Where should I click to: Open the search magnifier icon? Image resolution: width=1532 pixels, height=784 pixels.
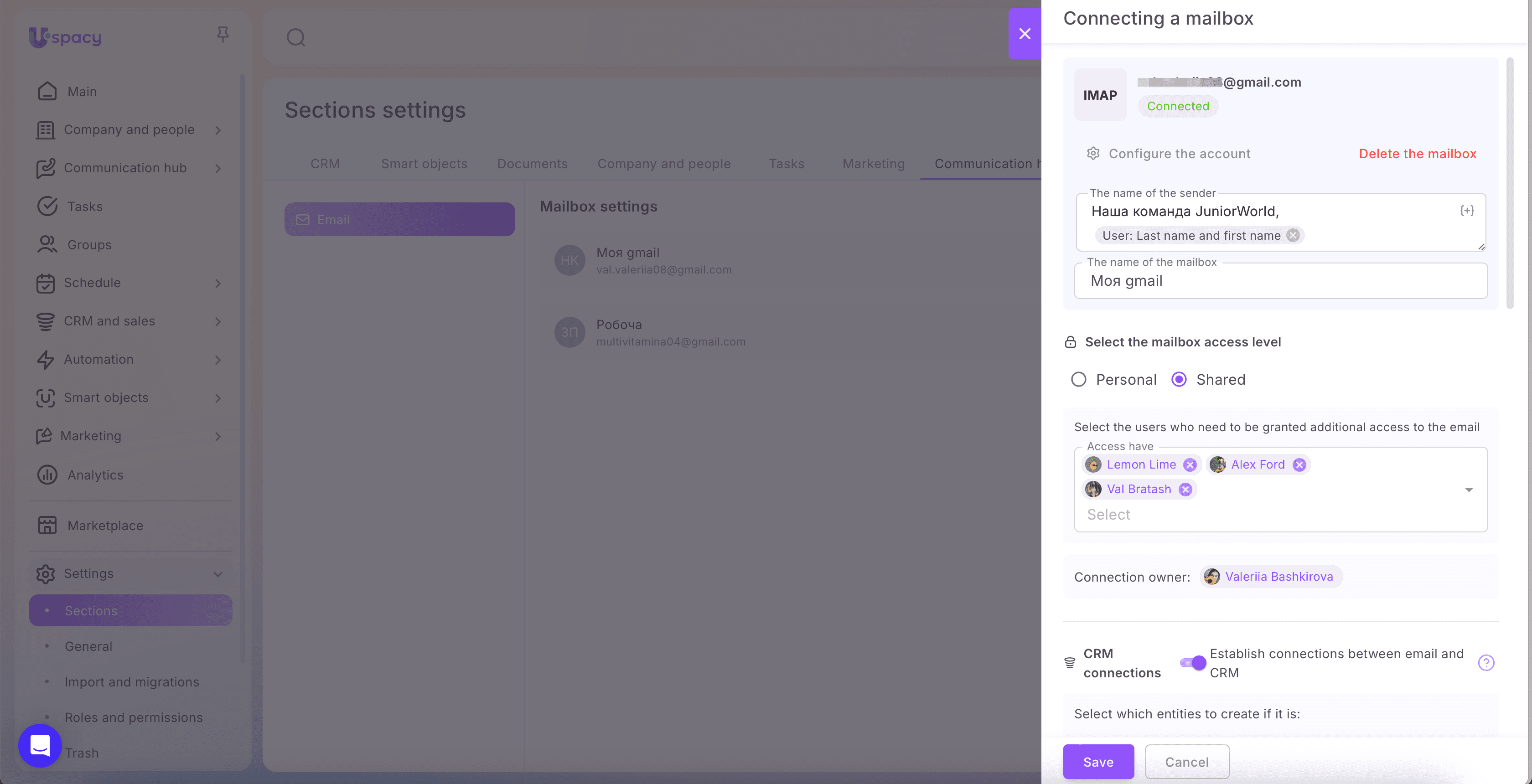pos(295,37)
